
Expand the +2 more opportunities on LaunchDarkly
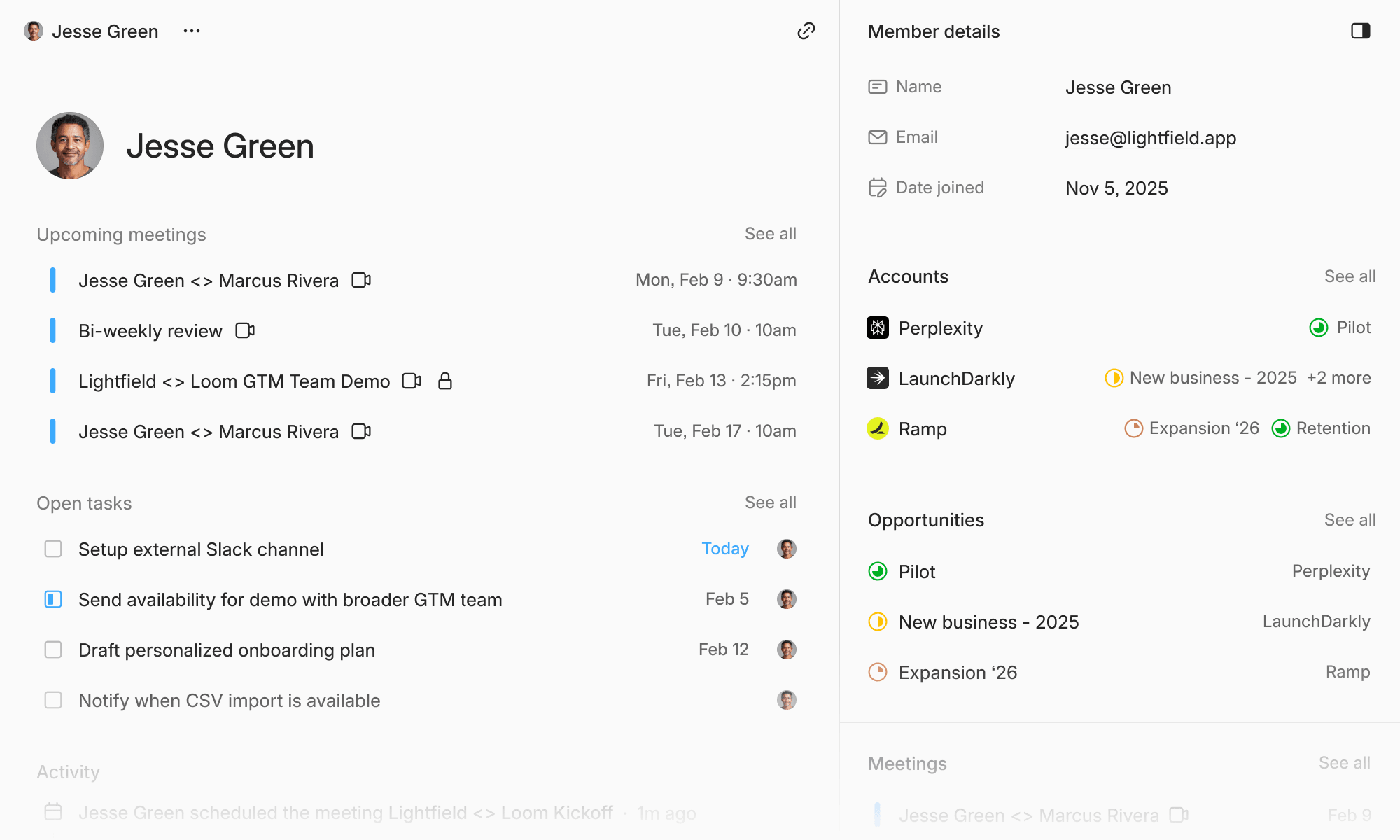point(1338,378)
